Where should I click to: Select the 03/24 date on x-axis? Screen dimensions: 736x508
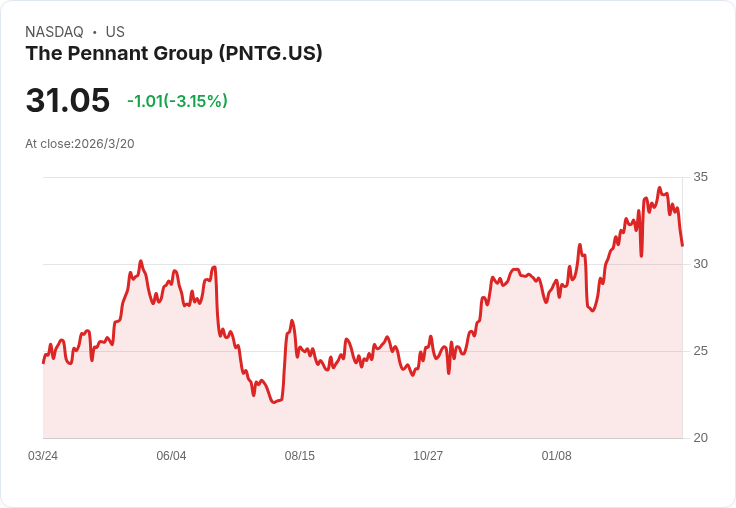click(x=43, y=456)
